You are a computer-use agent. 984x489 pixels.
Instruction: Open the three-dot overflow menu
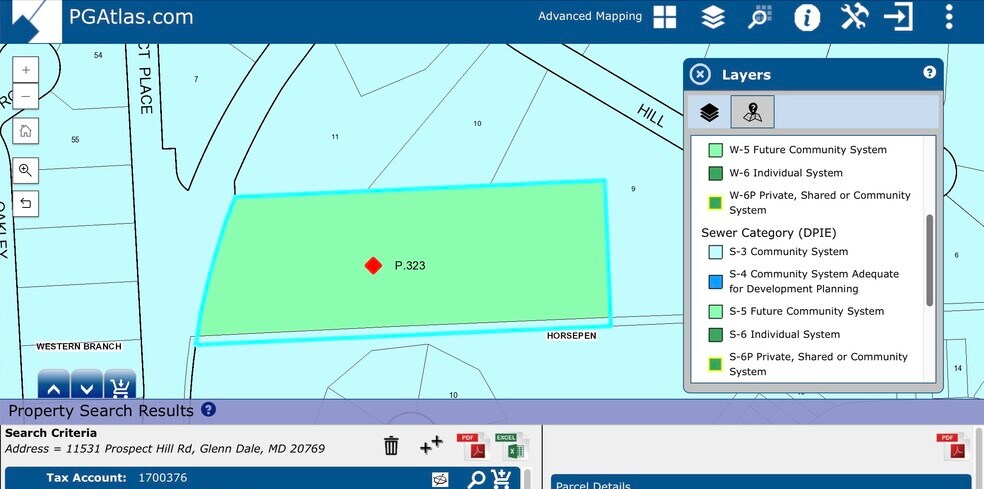point(949,17)
